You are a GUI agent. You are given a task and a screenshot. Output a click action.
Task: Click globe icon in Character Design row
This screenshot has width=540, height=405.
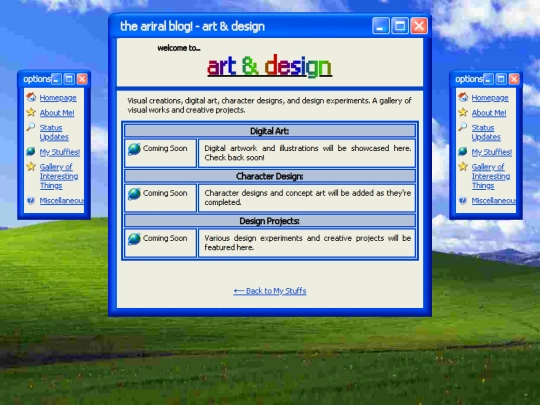[134, 194]
